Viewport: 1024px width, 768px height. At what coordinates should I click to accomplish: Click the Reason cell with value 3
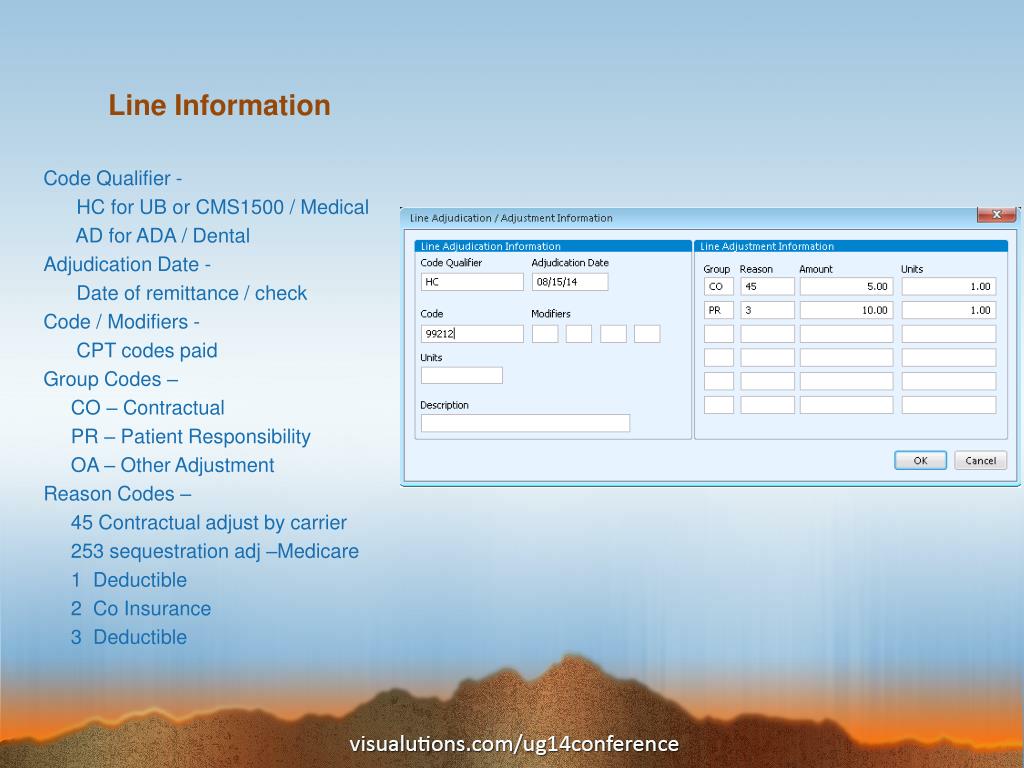coord(767,311)
